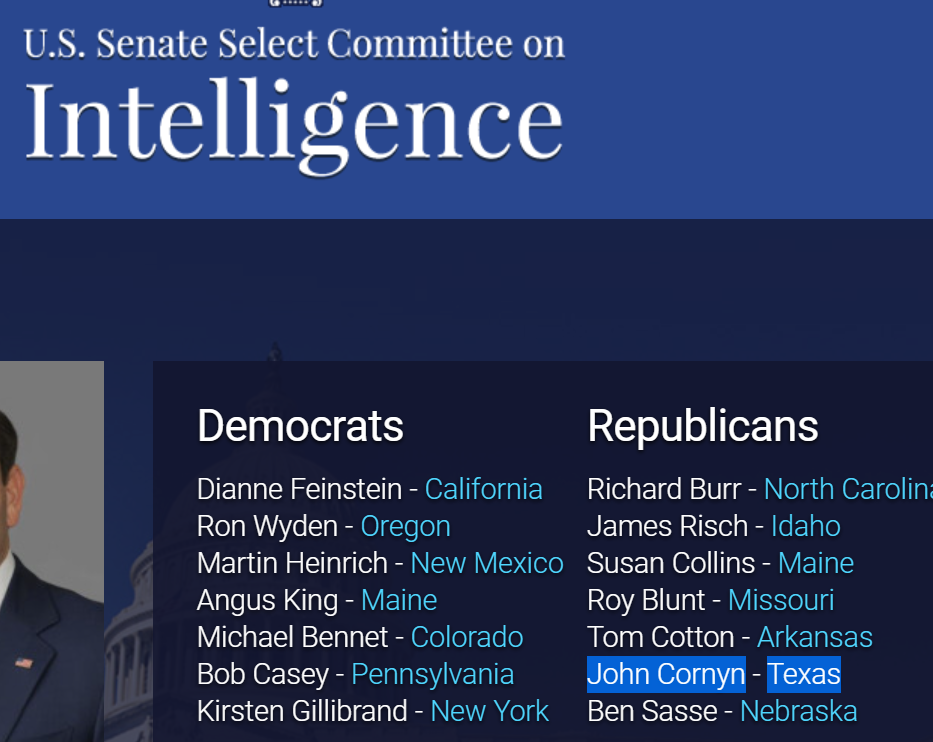Click the New York link
This screenshot has height=742, width=933.
coord(489,711)
